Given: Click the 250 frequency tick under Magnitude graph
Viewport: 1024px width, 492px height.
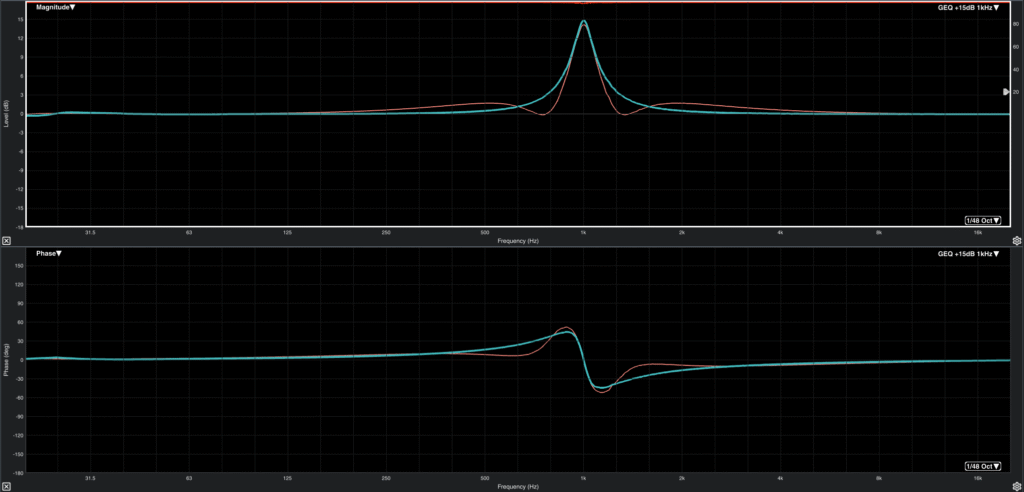Looking at the screenshot, I should coord(386,233).
